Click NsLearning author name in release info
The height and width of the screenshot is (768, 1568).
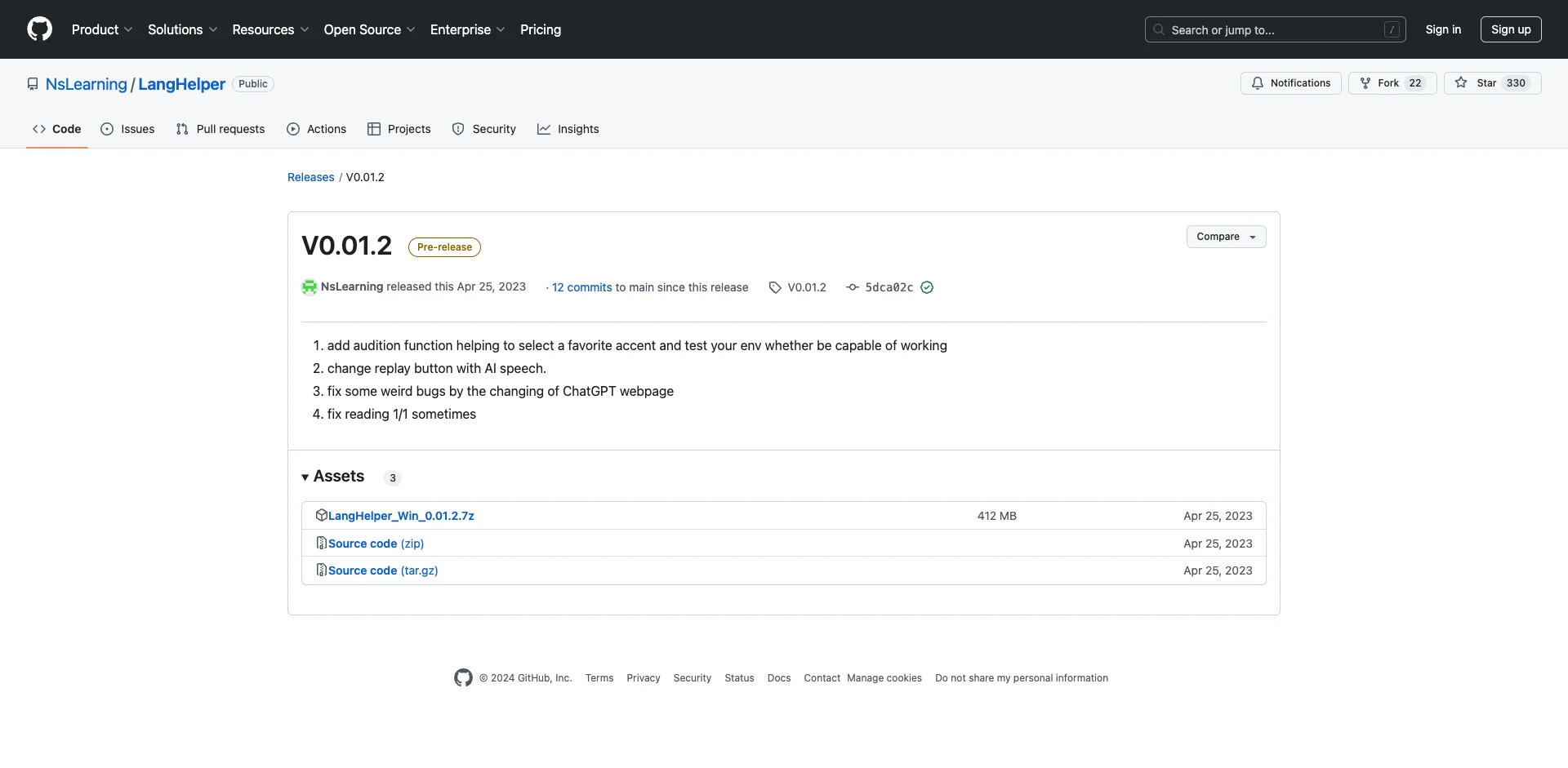352,286
